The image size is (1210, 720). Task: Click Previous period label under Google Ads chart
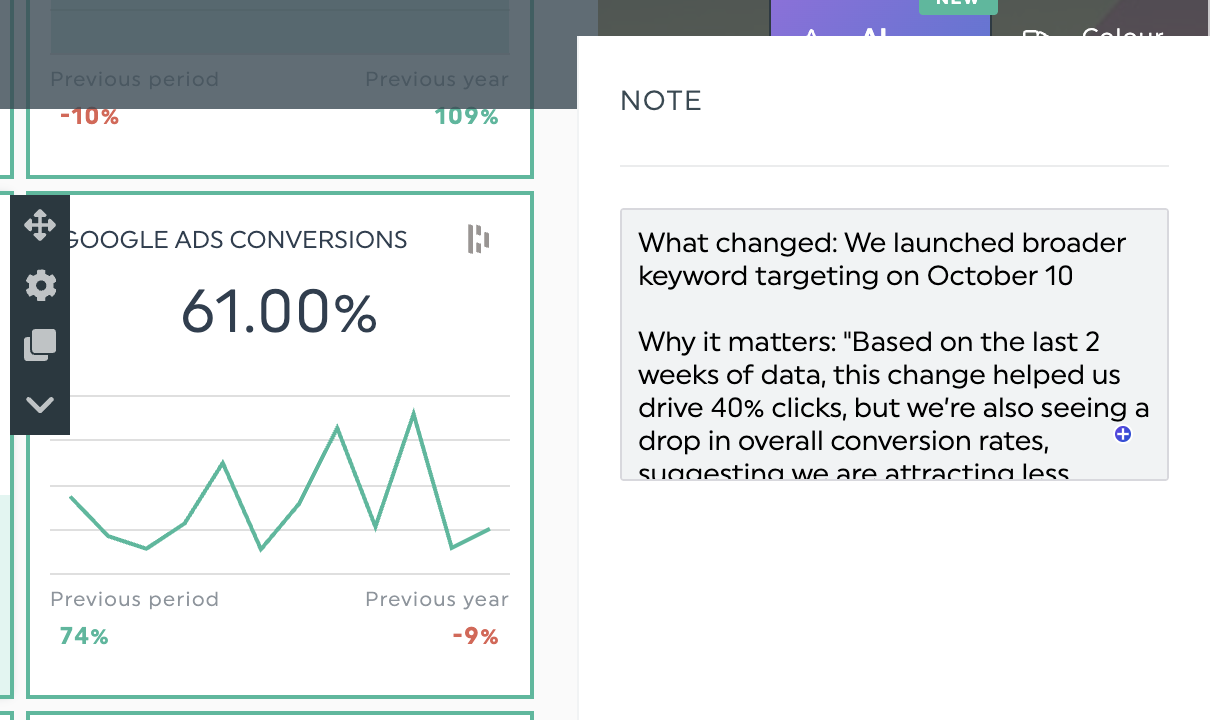click(134, 599)
